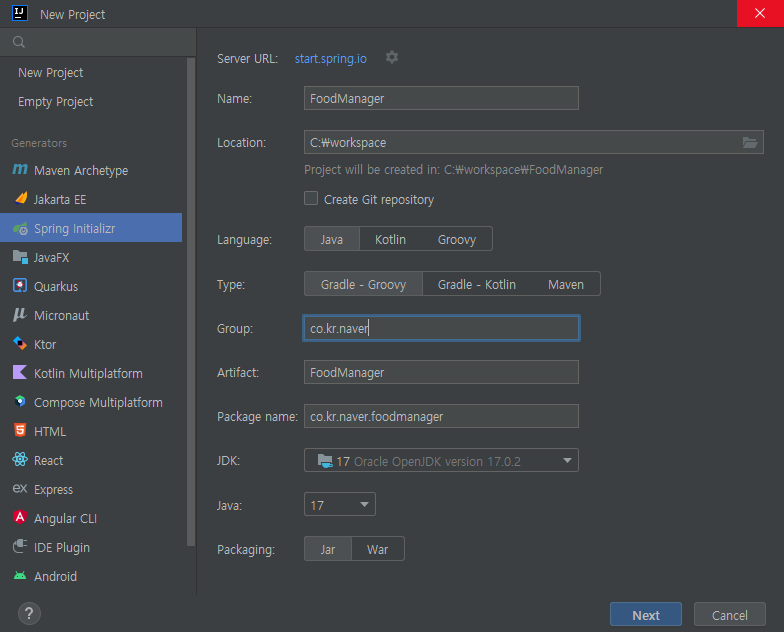The width and height of the screenshot is (784, 632).
Task: Click the Spring Initializr leaf icon
Action: tap(20, 228)
